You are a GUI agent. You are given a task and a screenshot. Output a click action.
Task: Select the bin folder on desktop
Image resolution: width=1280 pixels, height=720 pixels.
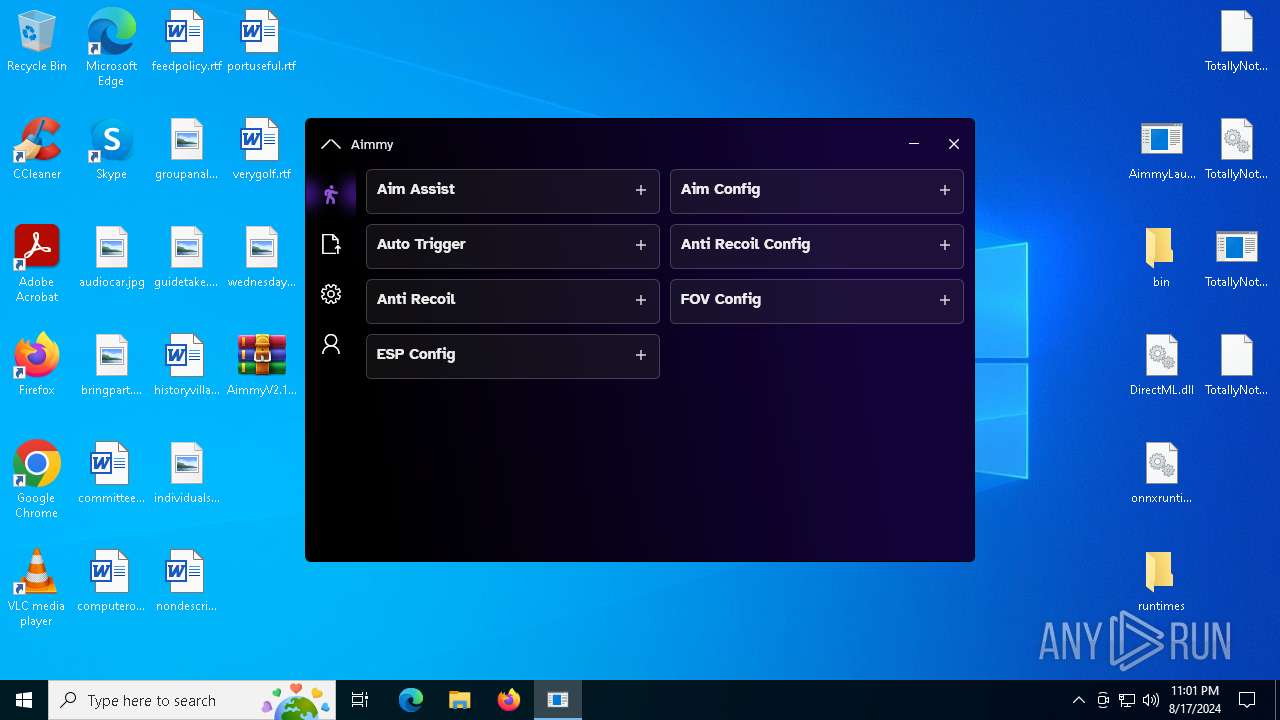coord(1161,258)
